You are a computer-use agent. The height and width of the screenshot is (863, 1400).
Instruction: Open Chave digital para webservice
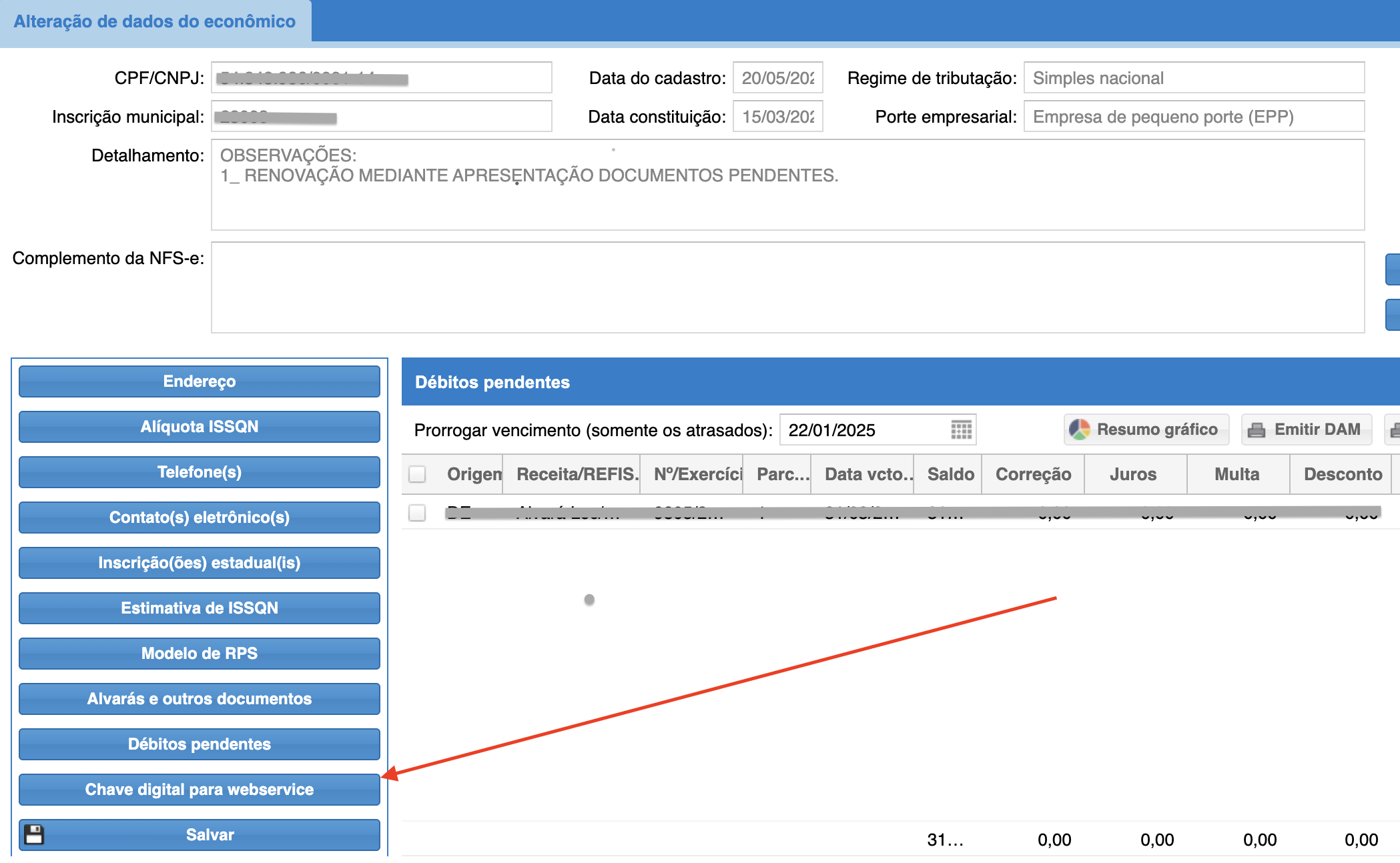(x=199, y=790)
